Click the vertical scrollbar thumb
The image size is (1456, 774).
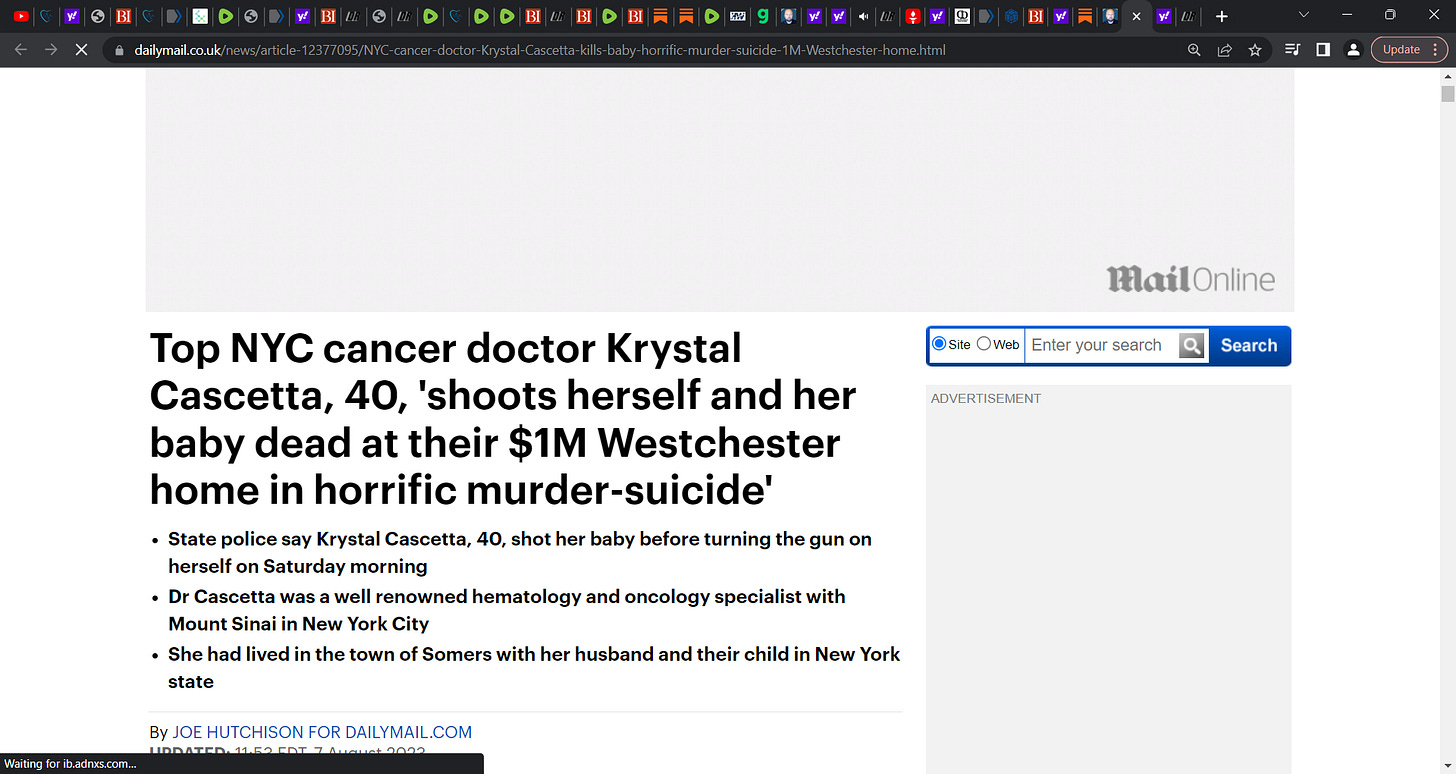(1447, 94)
